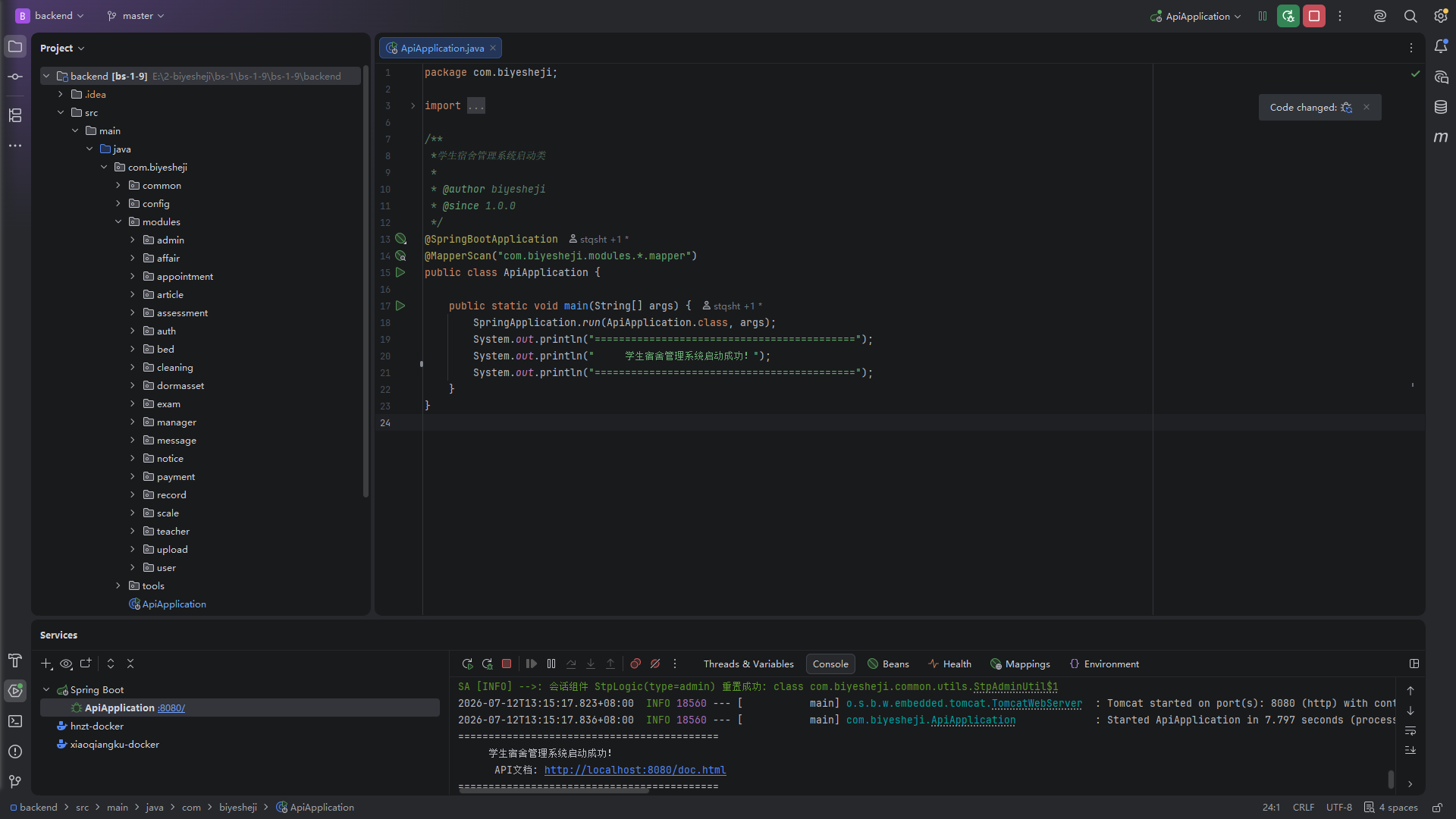Click the project tree vertical scrollbar

[366, 281]
